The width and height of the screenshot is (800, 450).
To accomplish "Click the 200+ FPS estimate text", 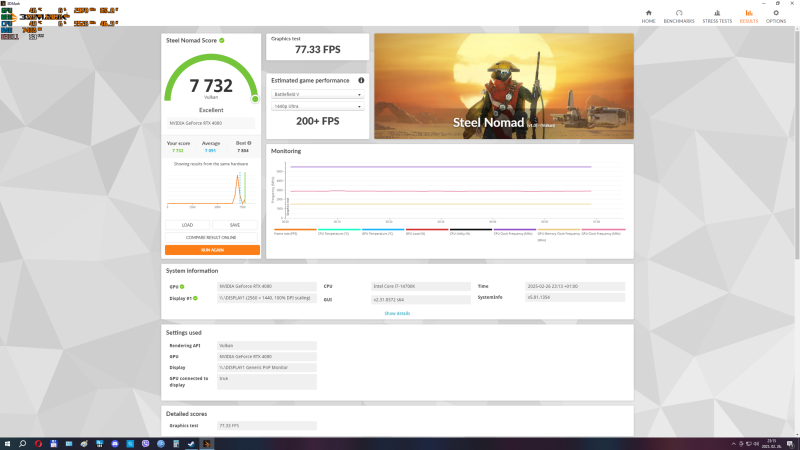I will point(317,121).
